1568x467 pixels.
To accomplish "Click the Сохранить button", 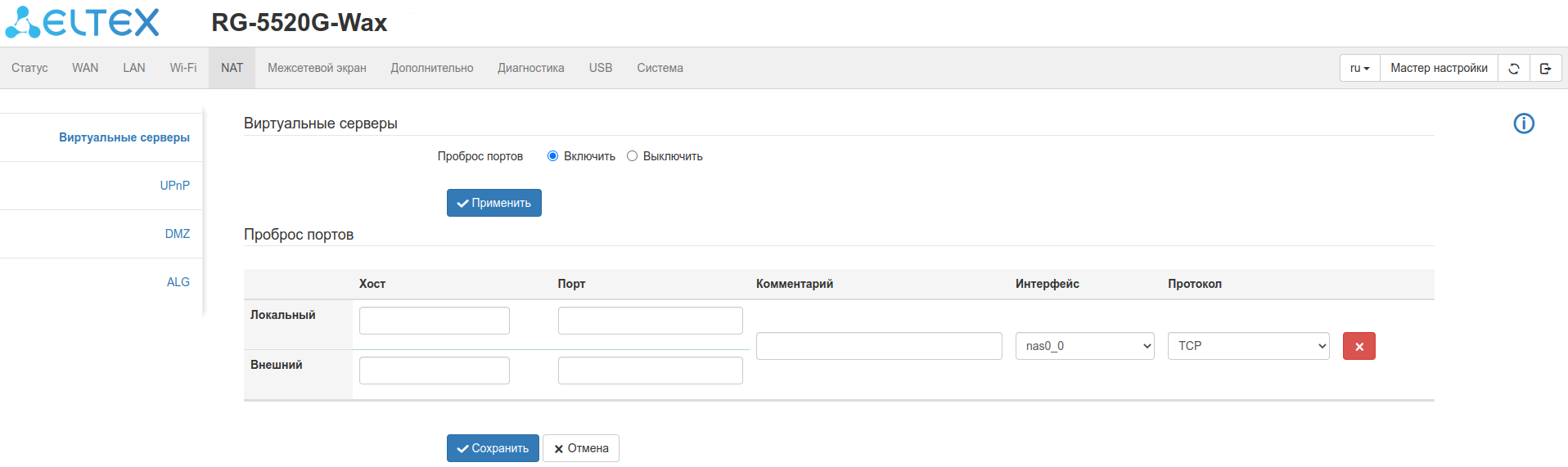I will click(493, 448).
